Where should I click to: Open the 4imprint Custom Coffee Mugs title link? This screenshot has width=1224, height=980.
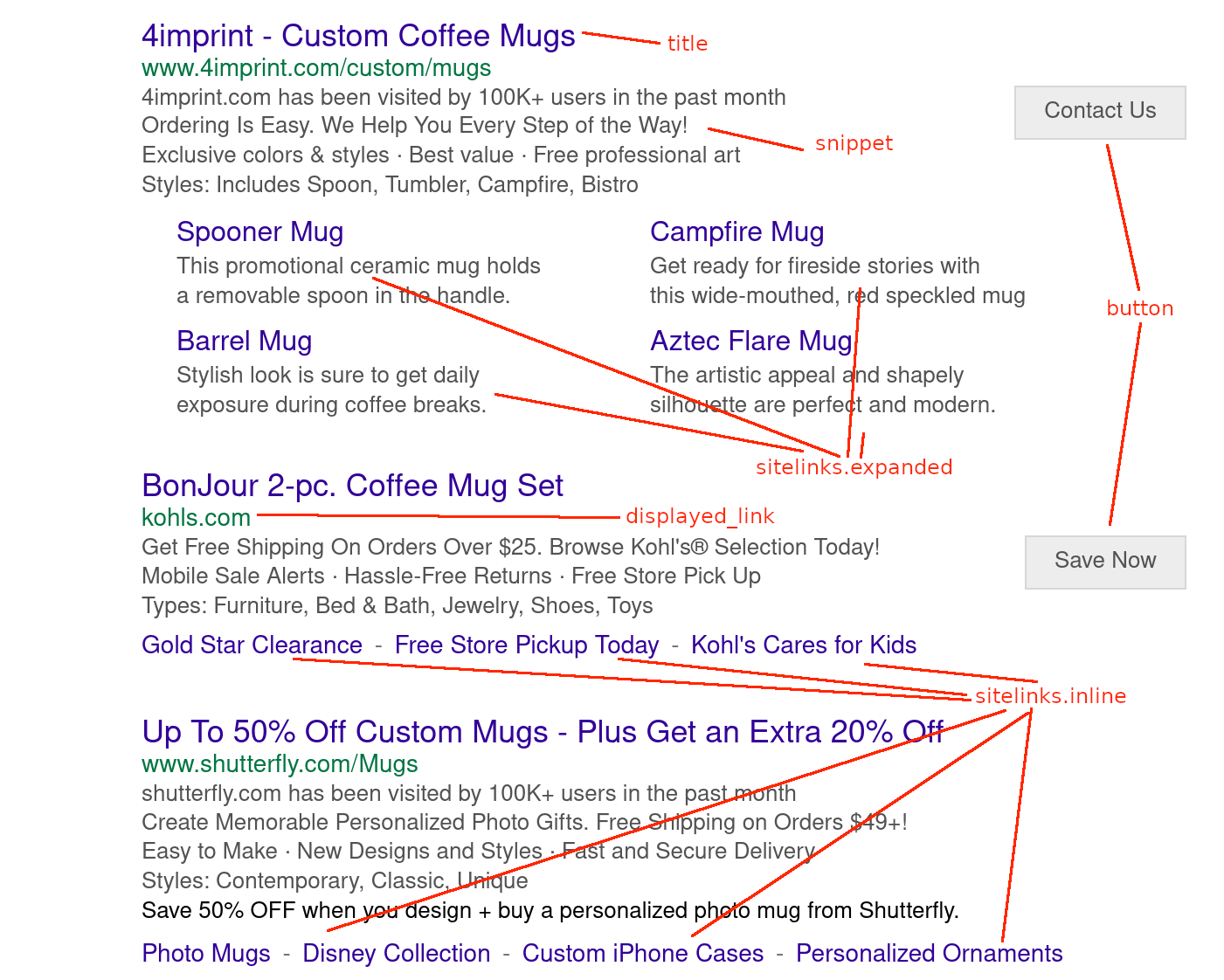pos(358,36)
